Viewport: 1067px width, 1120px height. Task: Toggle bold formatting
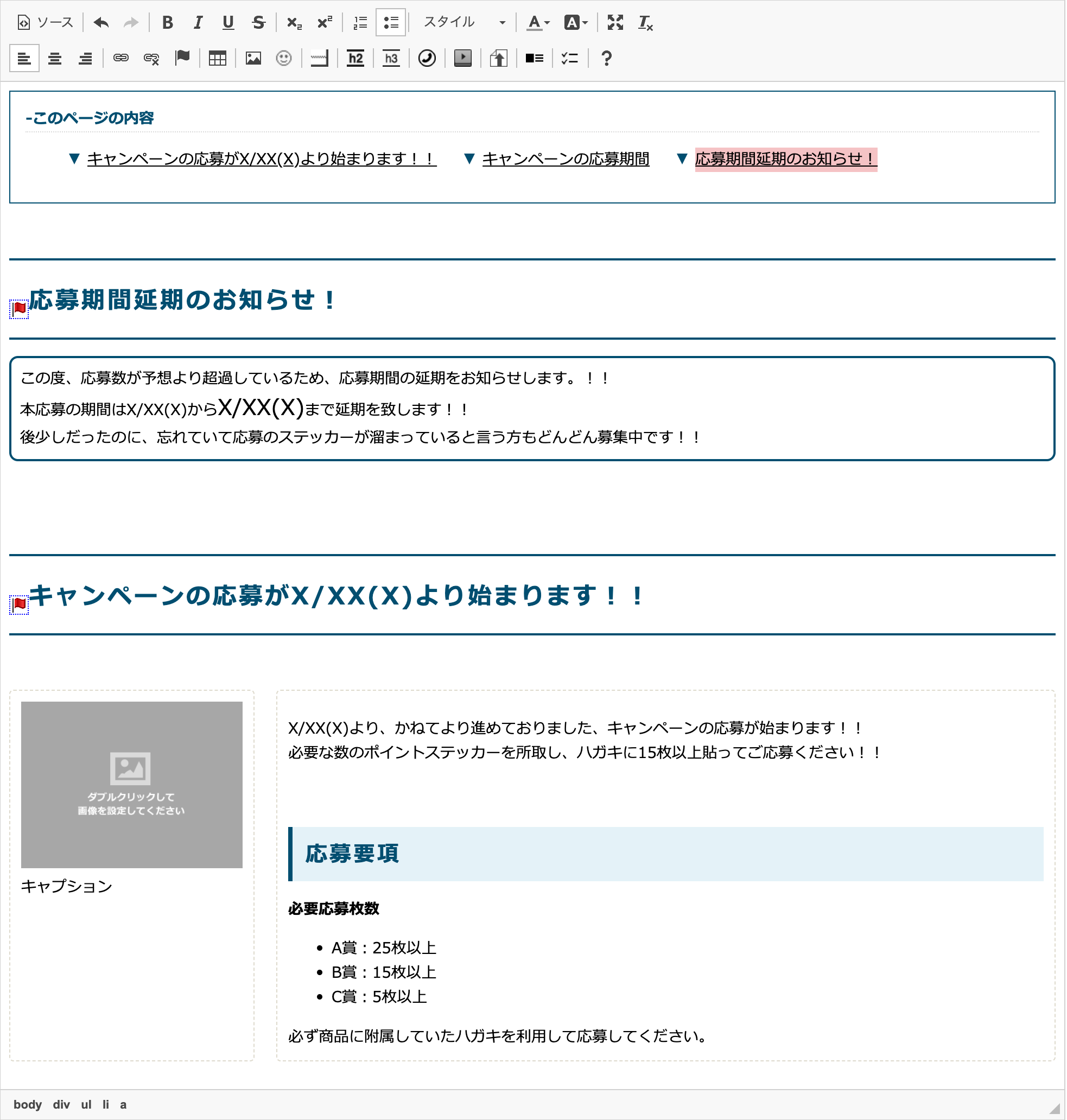point(167,23)
